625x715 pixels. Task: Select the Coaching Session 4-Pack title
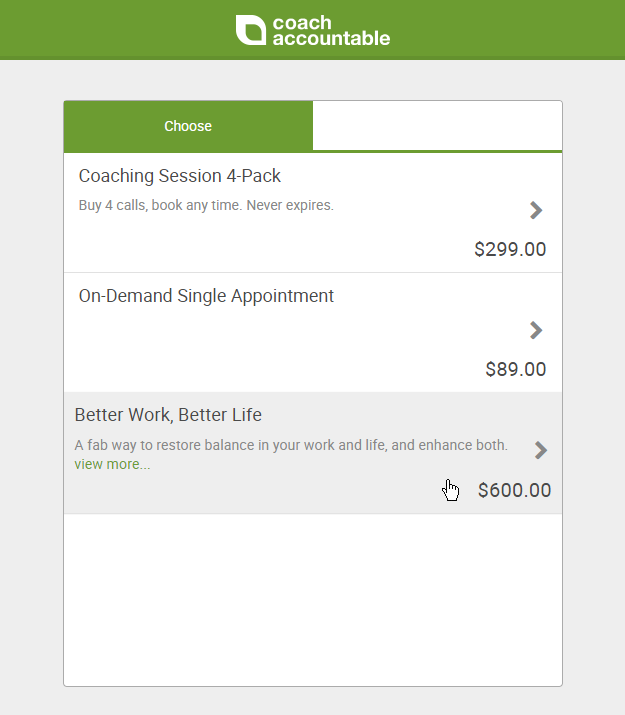(x=180, y=176)
